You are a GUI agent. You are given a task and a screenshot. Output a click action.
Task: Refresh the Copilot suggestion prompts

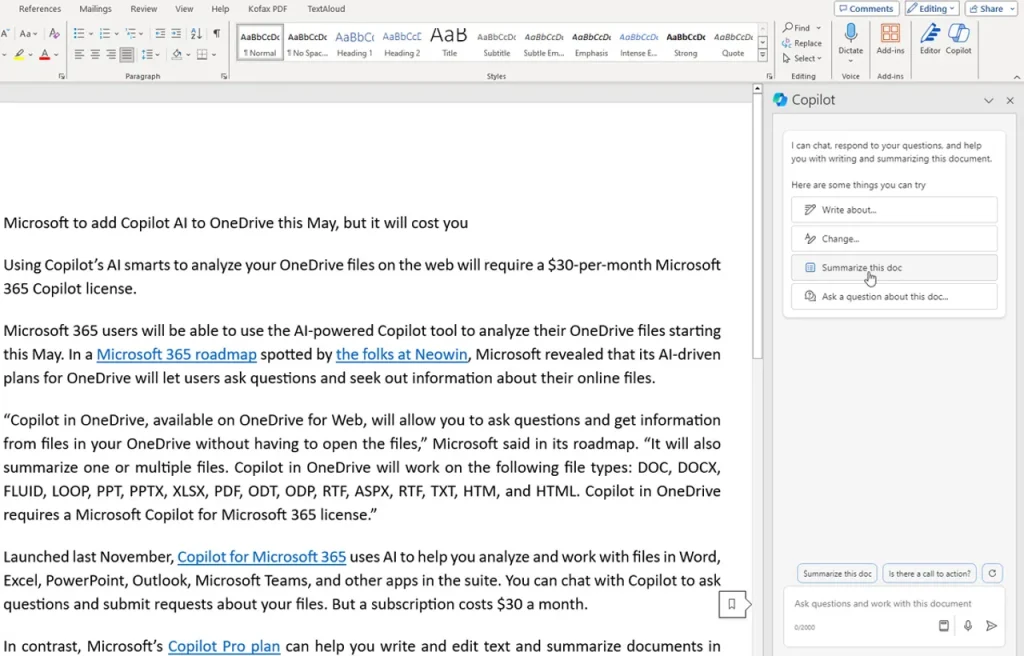click(992, 573)
